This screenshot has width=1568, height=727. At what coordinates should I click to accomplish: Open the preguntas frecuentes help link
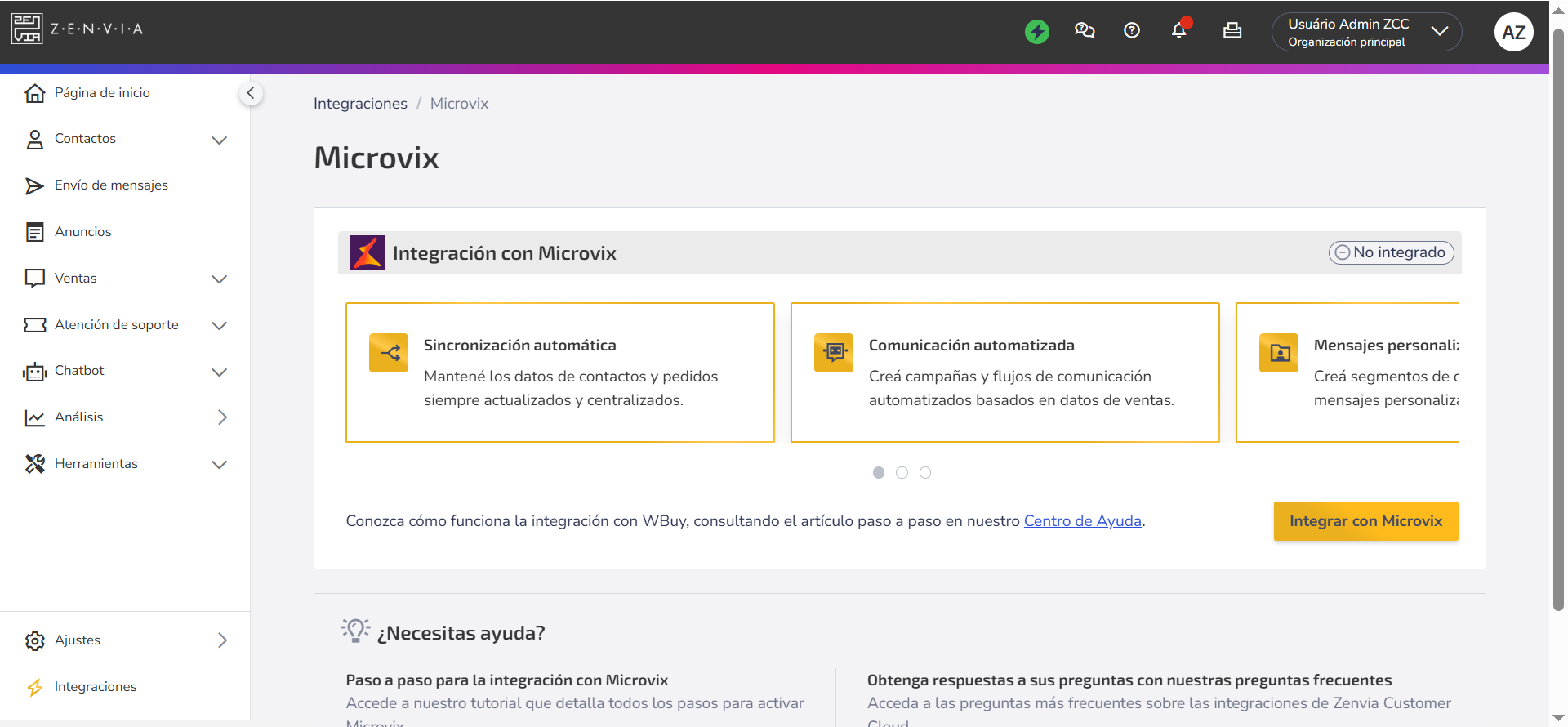point(1129,680)
